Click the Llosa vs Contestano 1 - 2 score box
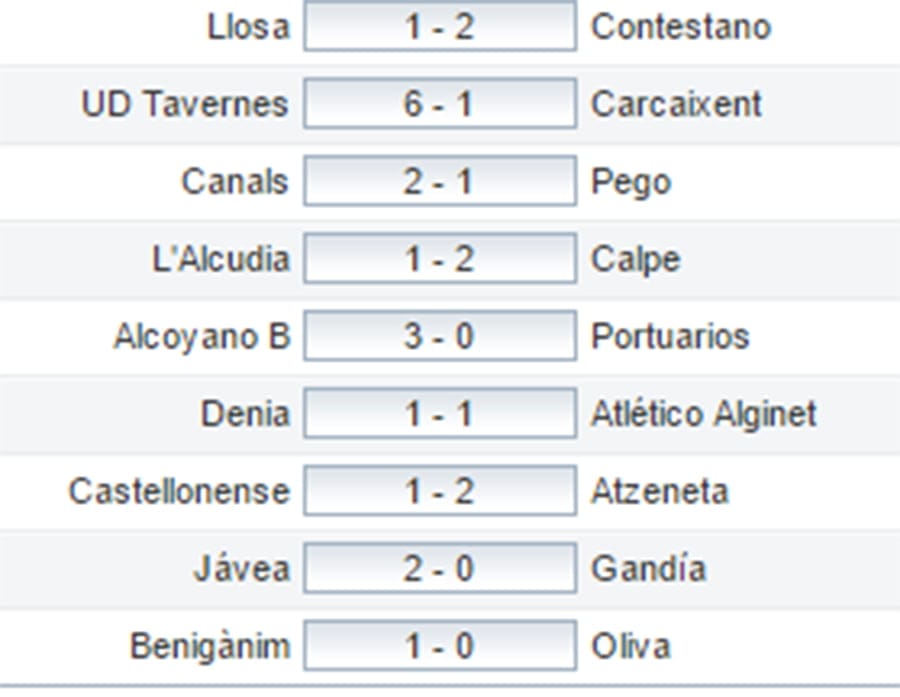Screen dimensions: 900x697 point(440,26)
